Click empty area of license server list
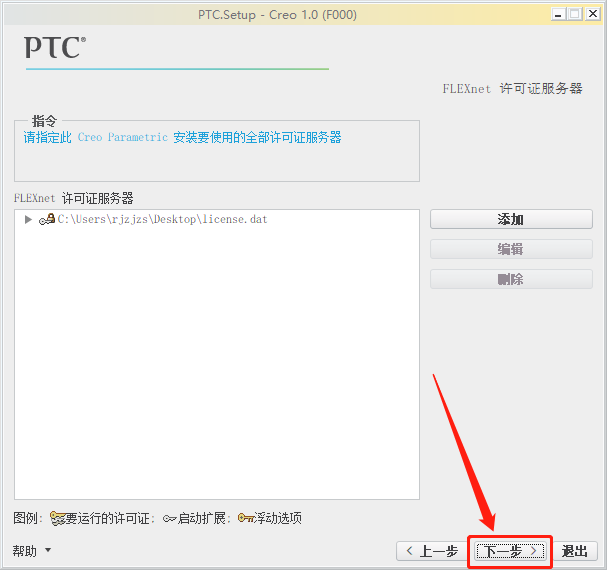The width and height of the screenshot is (607, 570). (x=217, y=360)
